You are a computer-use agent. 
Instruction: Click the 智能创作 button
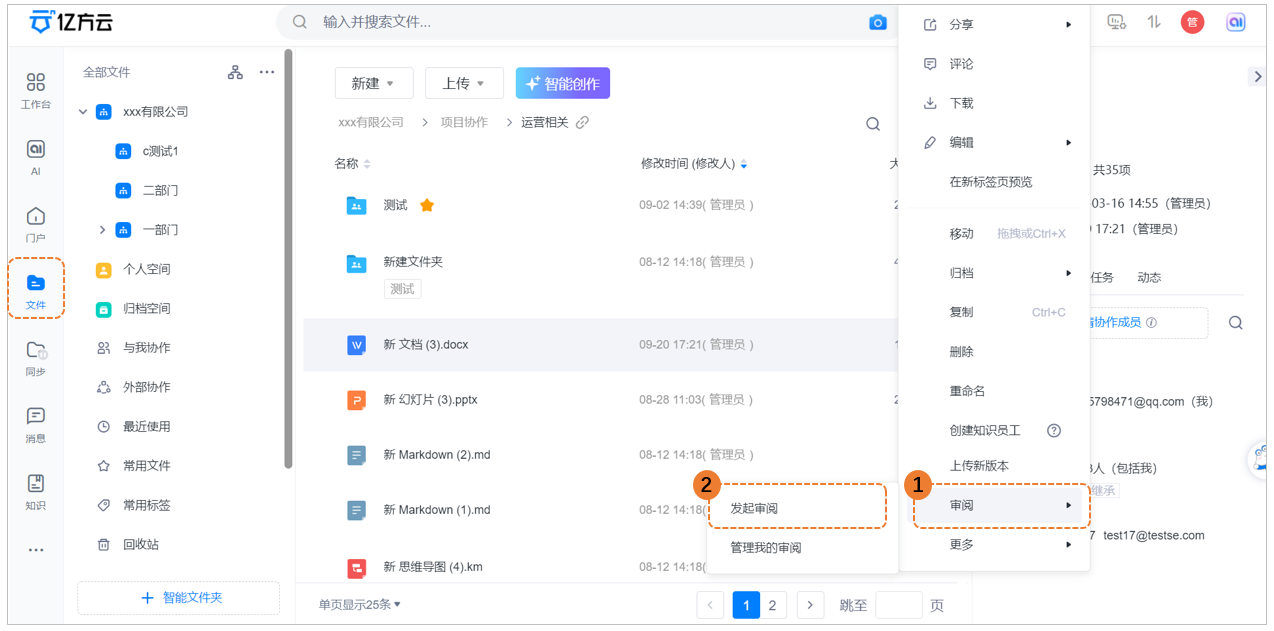[562, 84]
